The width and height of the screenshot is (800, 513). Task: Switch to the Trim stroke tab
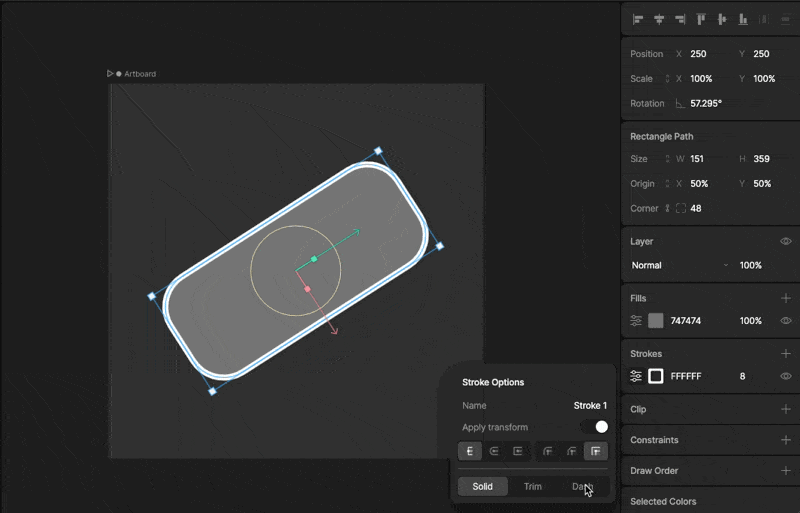[533, 487]
